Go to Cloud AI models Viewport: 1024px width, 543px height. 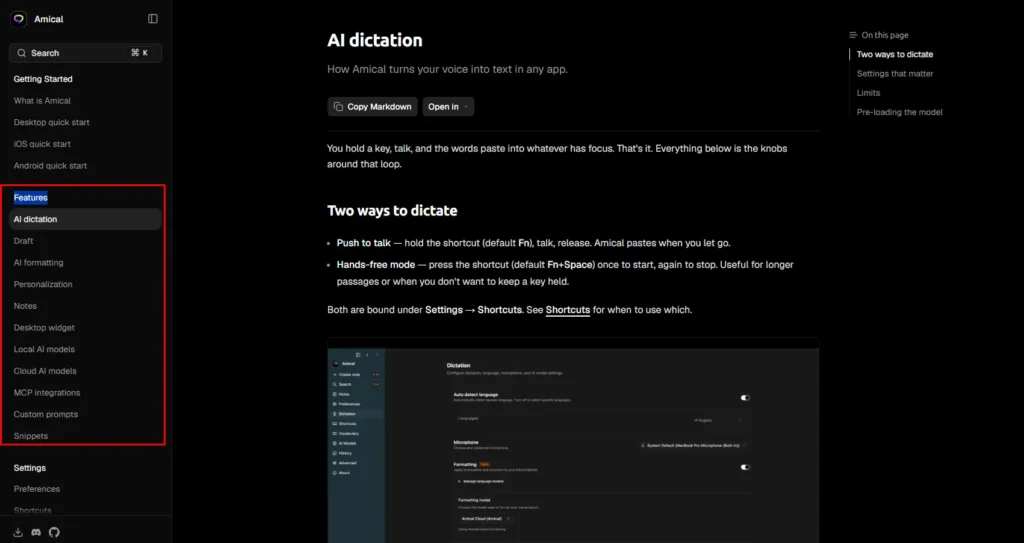(x=45, y=370)
